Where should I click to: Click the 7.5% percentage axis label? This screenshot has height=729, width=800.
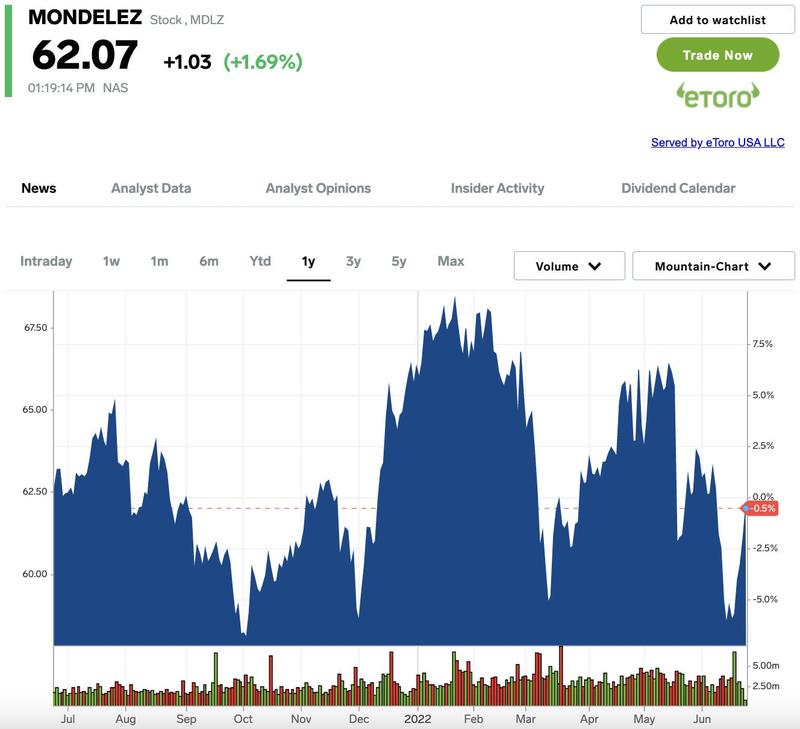coord(763,344)
